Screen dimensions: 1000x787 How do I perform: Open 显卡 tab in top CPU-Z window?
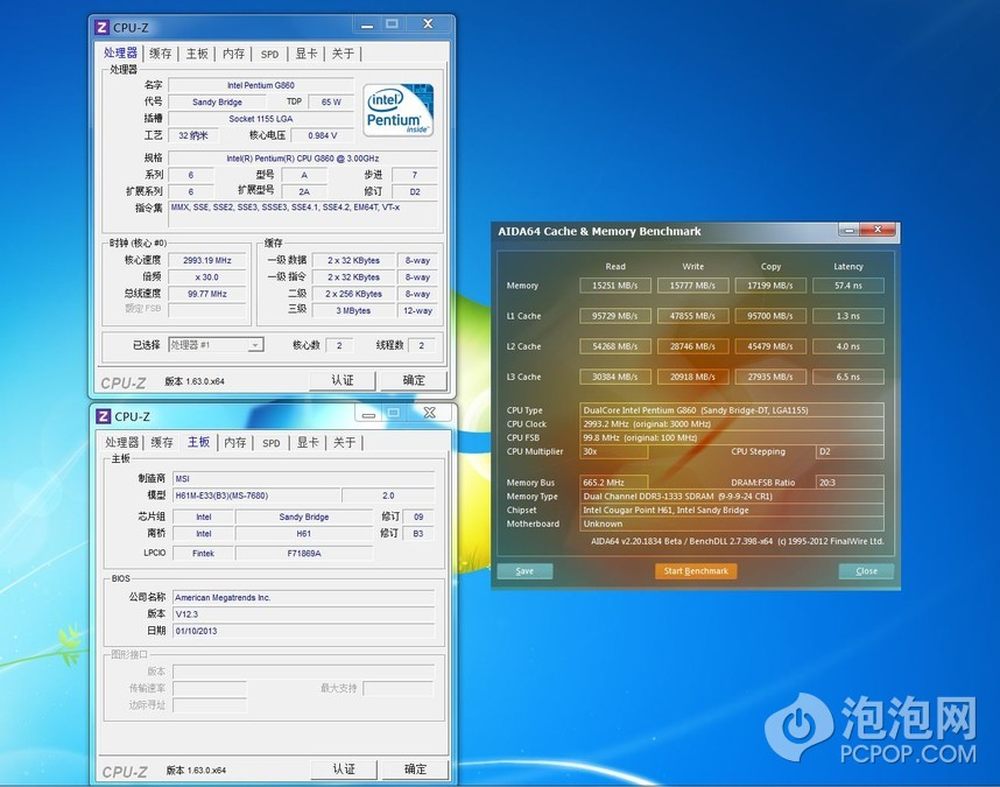pos(306,54)
